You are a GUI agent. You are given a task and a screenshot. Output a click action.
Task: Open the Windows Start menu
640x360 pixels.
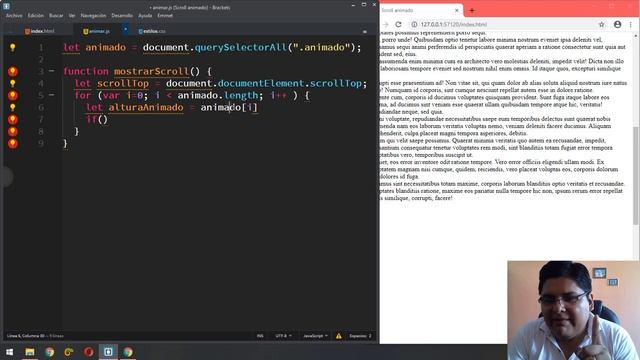(9, 352)
